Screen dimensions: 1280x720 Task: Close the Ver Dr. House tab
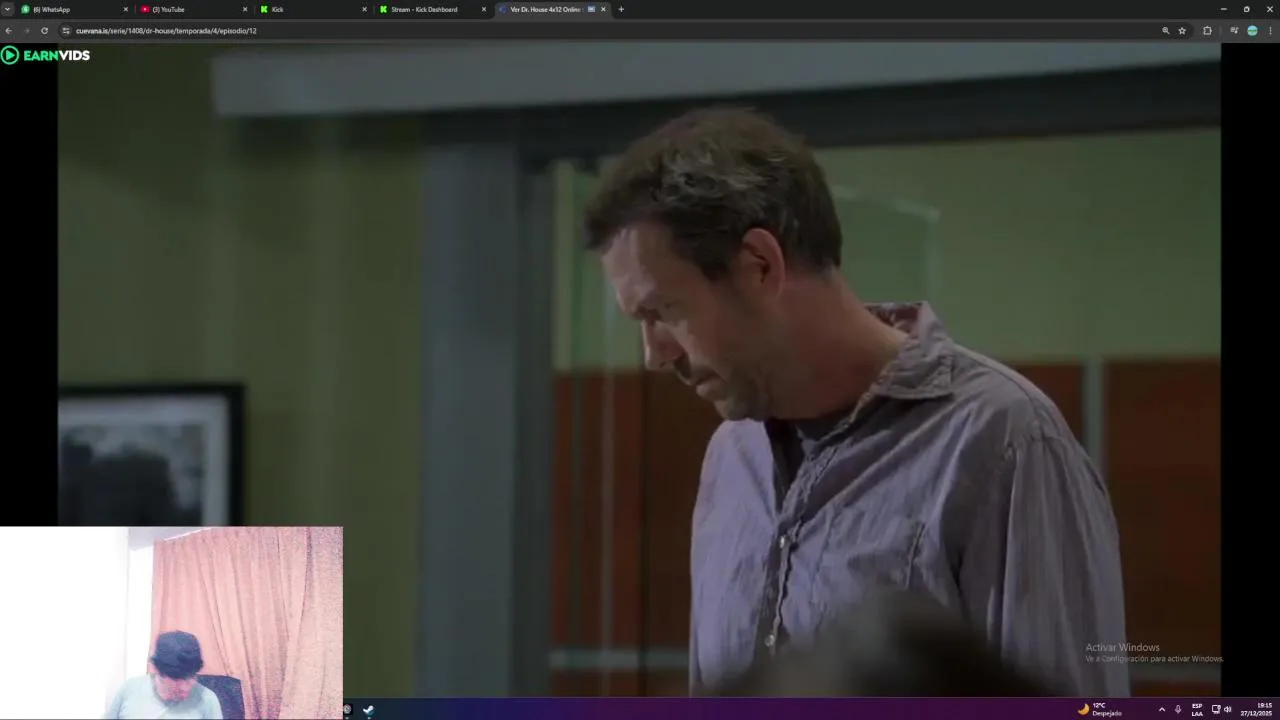(603, 9)
